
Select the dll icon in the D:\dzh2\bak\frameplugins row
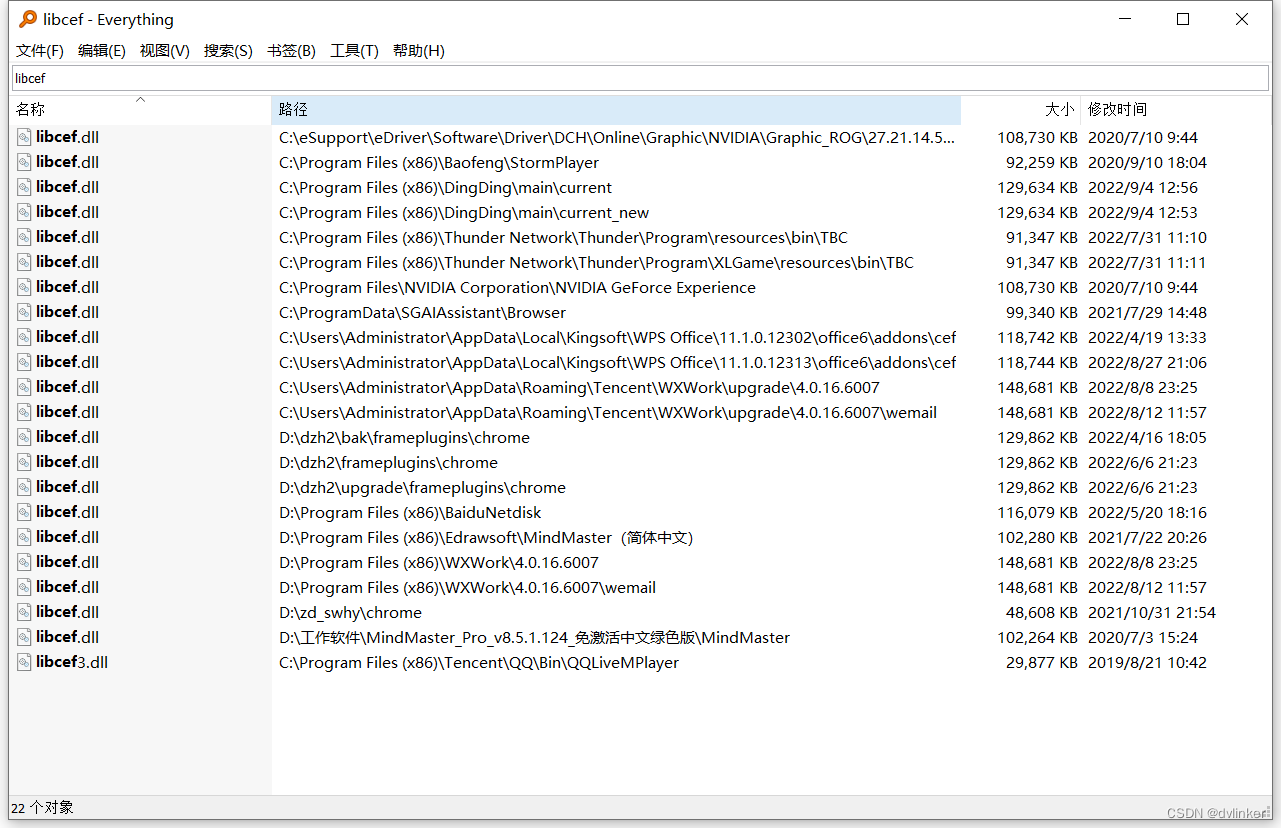pos(24,437)
